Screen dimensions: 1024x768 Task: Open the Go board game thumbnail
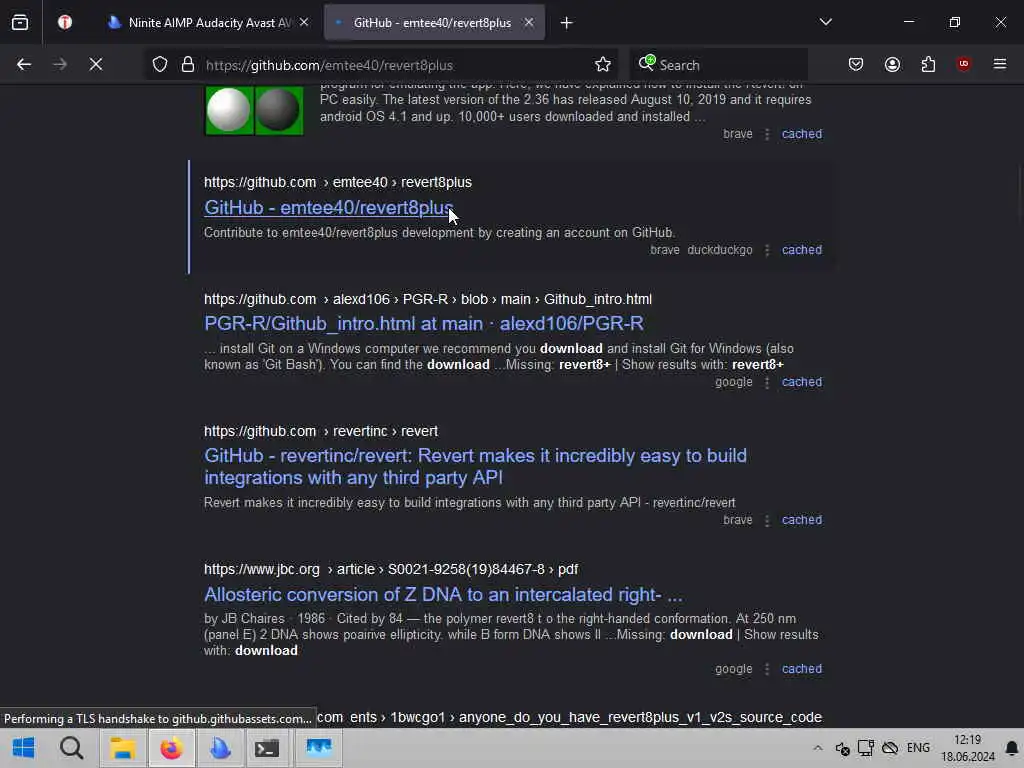(x=254, y=110)
